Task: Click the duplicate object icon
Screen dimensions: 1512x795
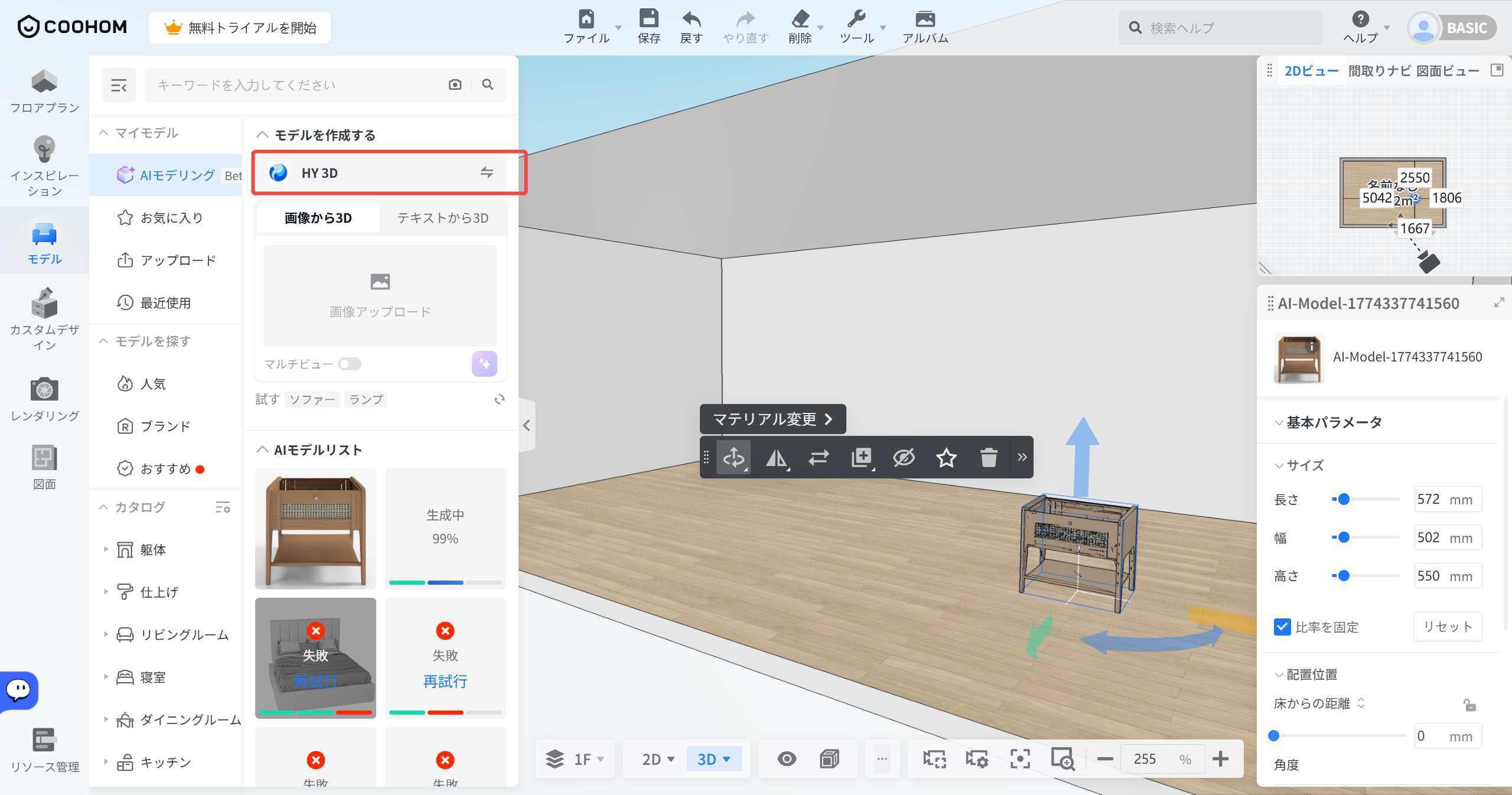Action: (x=861, y=457)
